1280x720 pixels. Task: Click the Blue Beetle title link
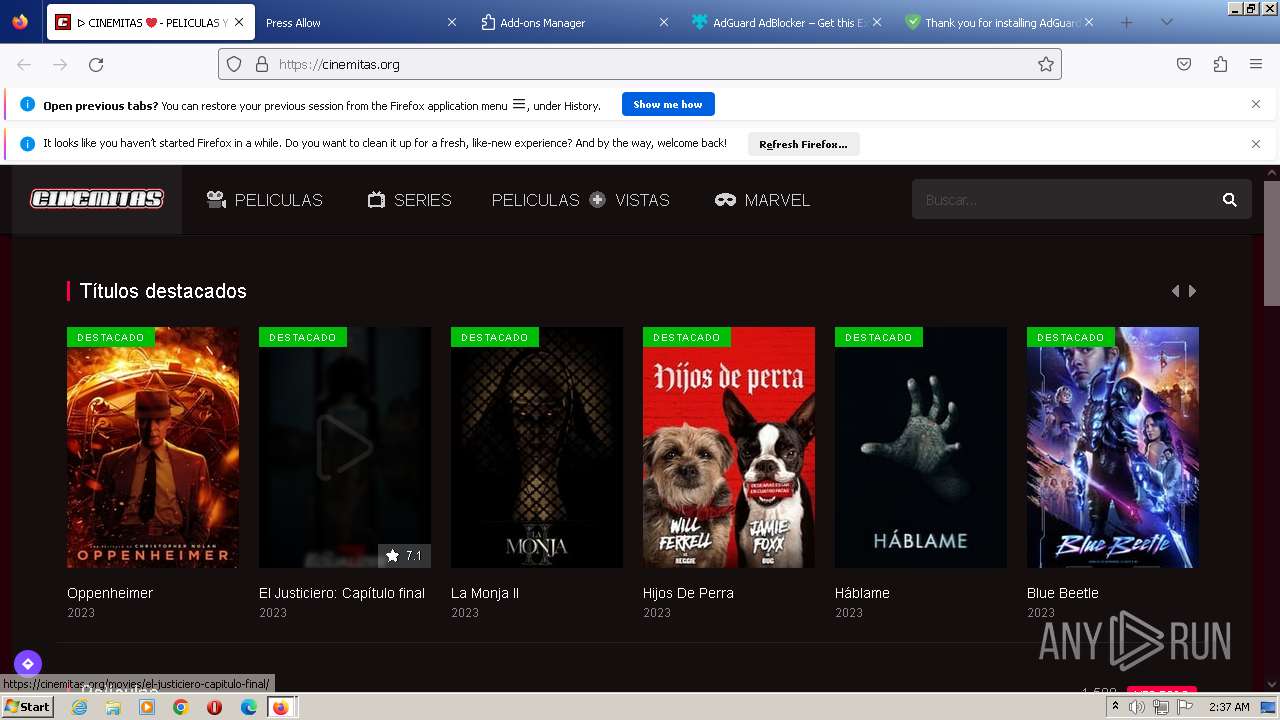click(x=1063, y=593)
